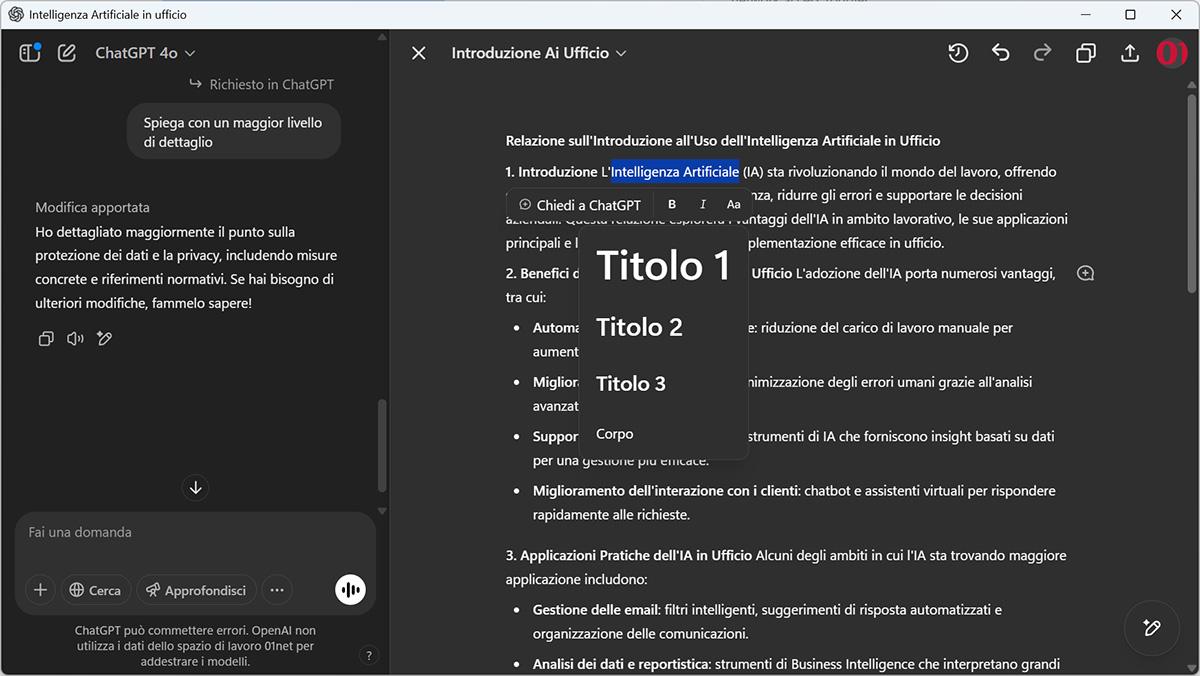Open the Aa text style dropdown
Screen dimensions: 1200x676
tap(734, 205)
